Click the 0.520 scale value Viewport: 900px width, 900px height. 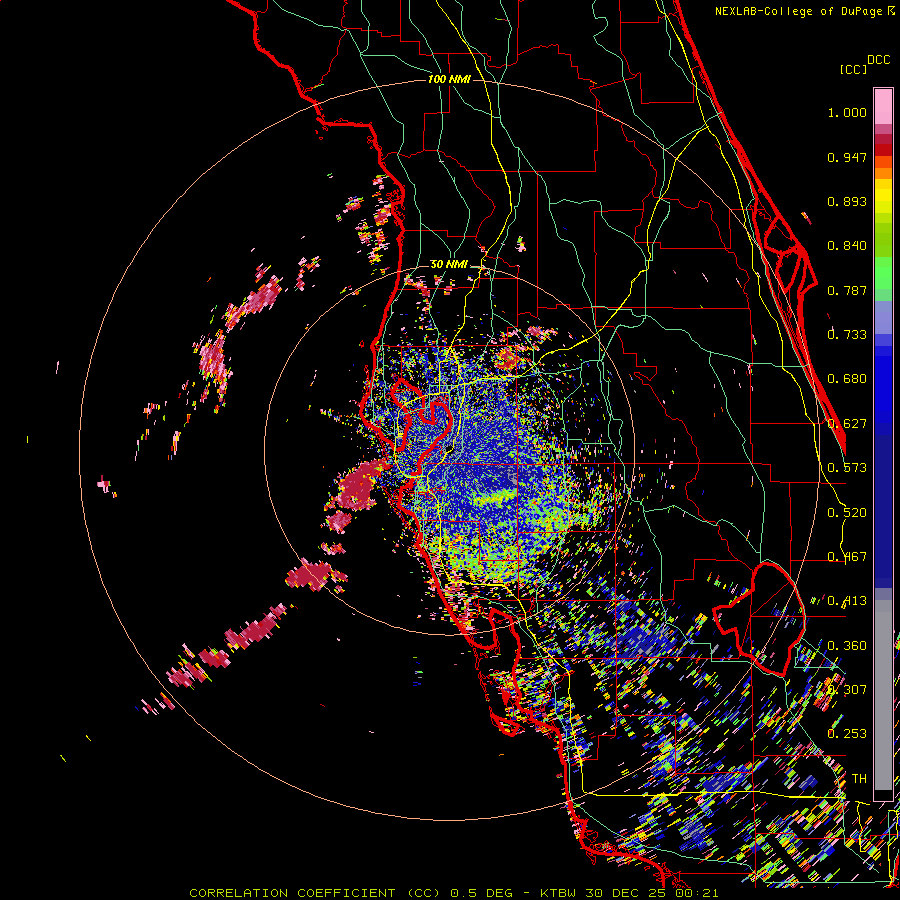pyautogui.click(x=847, y=513)
